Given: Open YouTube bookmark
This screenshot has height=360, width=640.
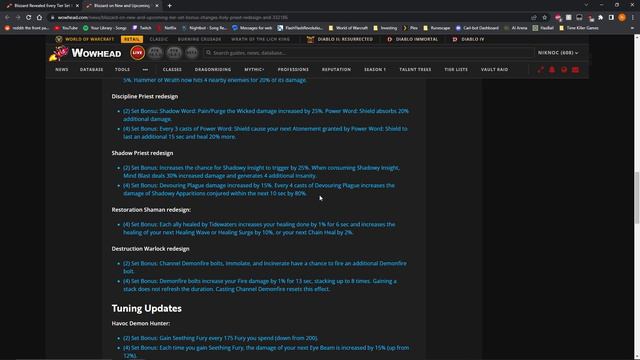Looking at the screenshot, I should tap(66, 28).
